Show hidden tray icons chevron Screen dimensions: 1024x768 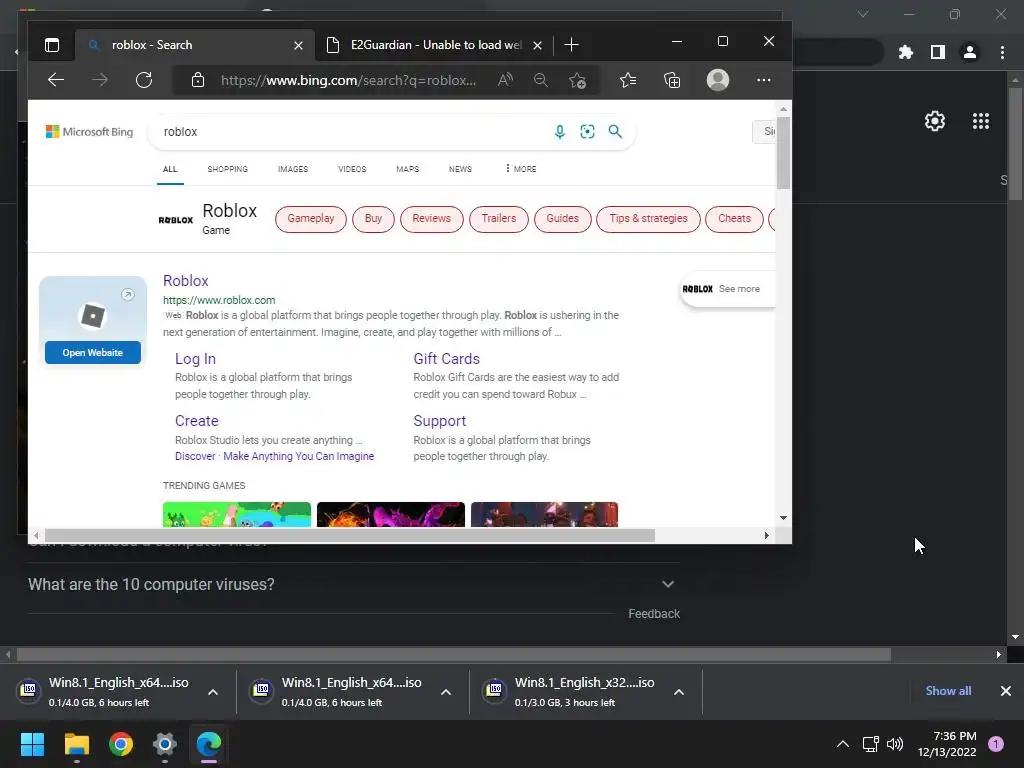point(843,744)
